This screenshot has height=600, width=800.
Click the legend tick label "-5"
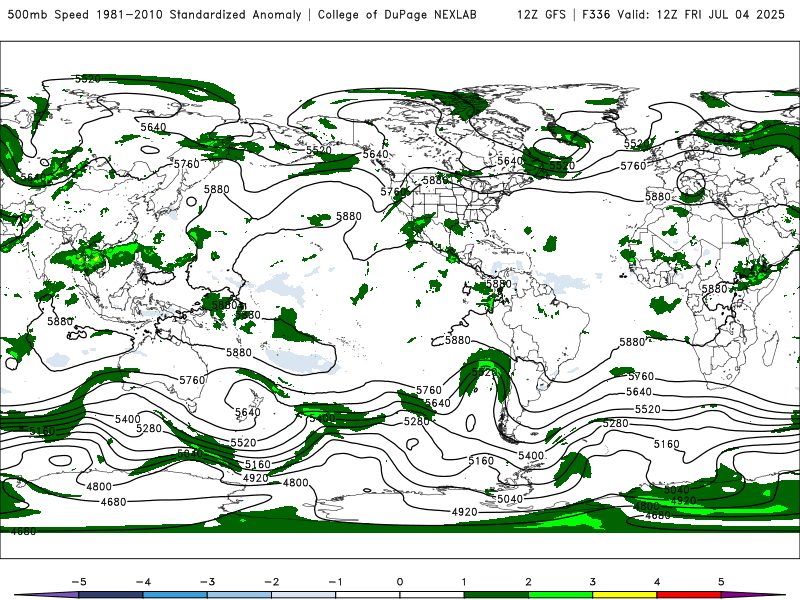click(x=79, y=582)
